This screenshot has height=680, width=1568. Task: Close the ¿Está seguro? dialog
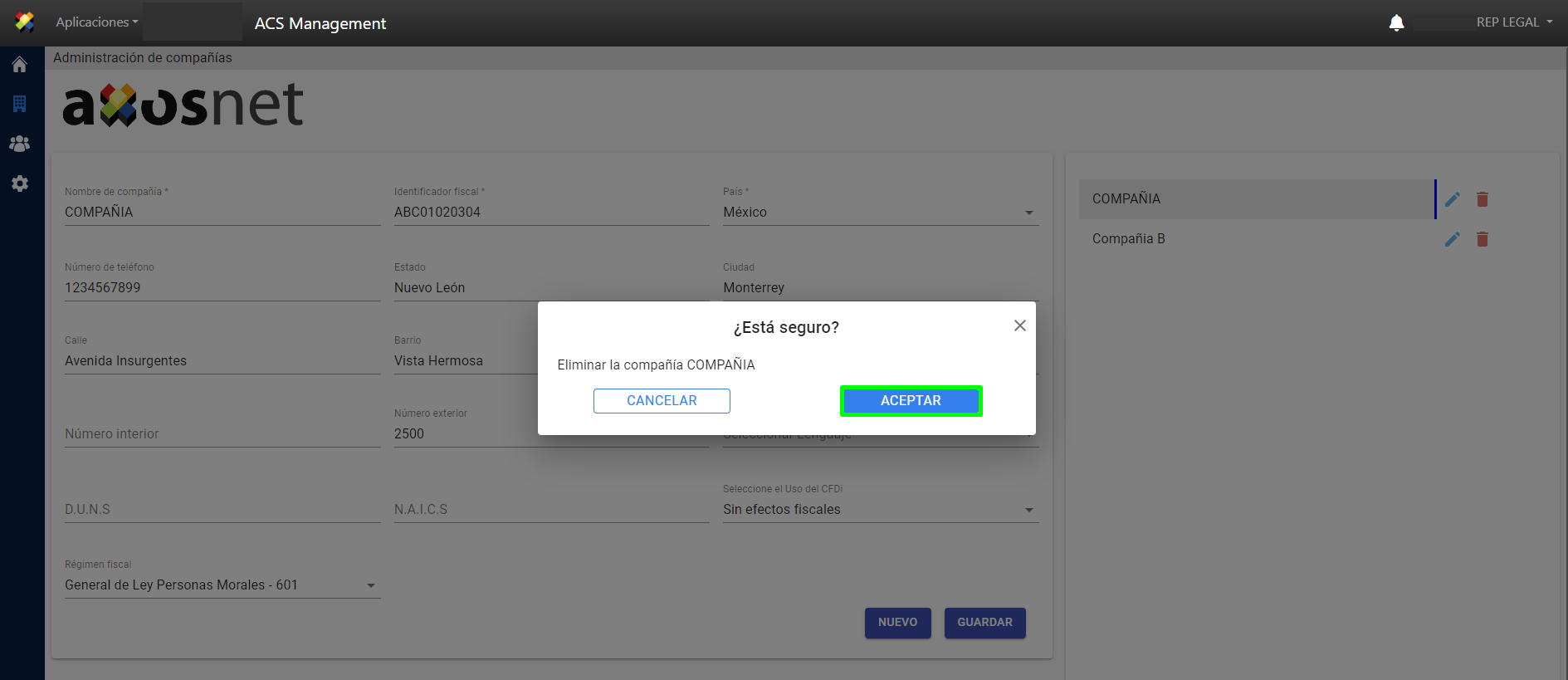tap(1019, 325)
